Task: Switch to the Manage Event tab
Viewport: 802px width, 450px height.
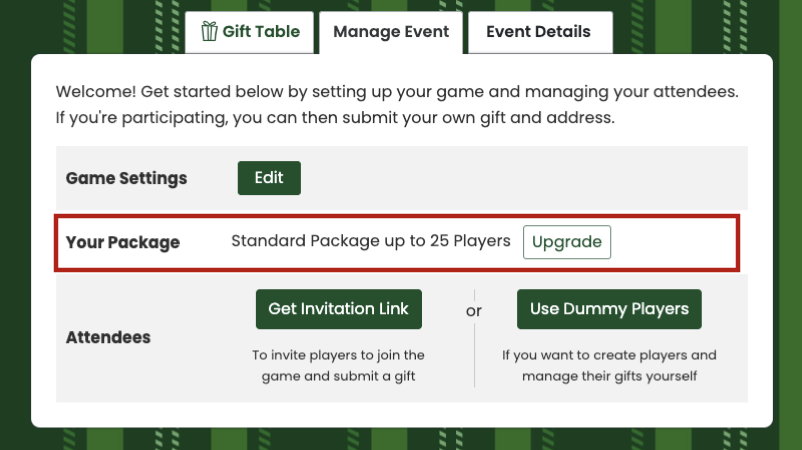Action: tap(391, 32)
